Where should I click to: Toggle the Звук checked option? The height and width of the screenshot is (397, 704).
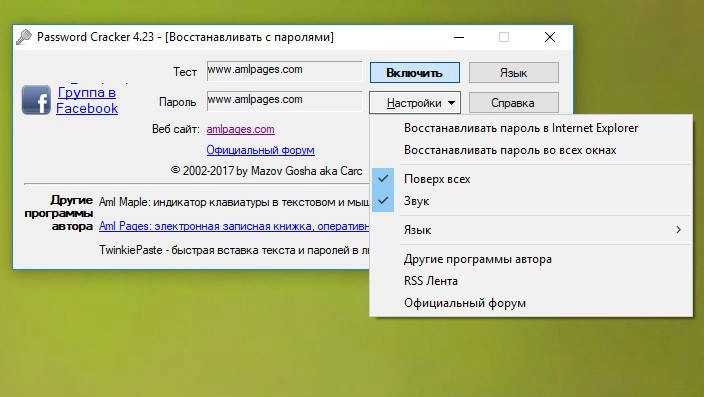pos(531,201)
